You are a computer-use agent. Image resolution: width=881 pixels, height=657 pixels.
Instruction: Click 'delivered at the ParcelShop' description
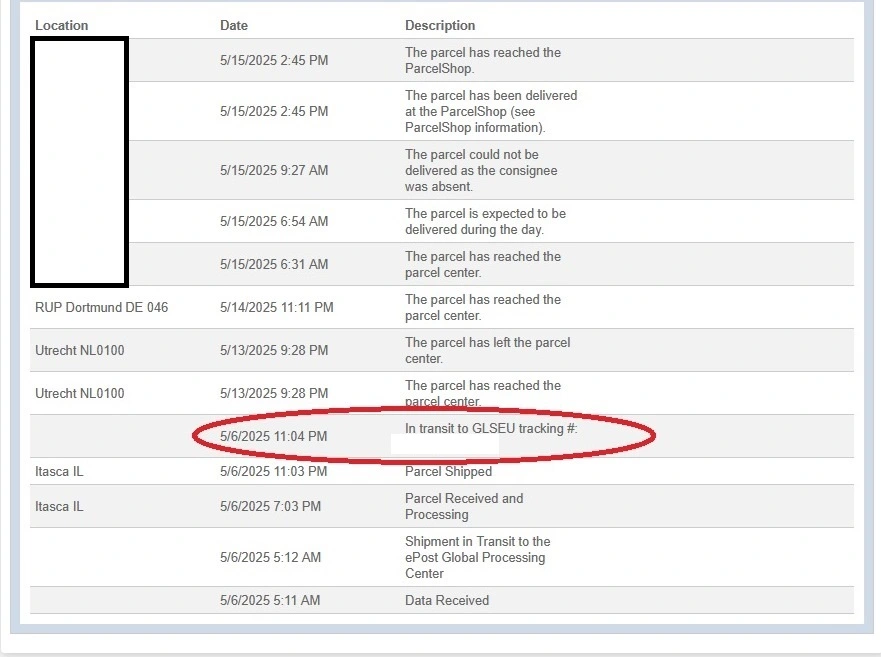coord(491,111)
